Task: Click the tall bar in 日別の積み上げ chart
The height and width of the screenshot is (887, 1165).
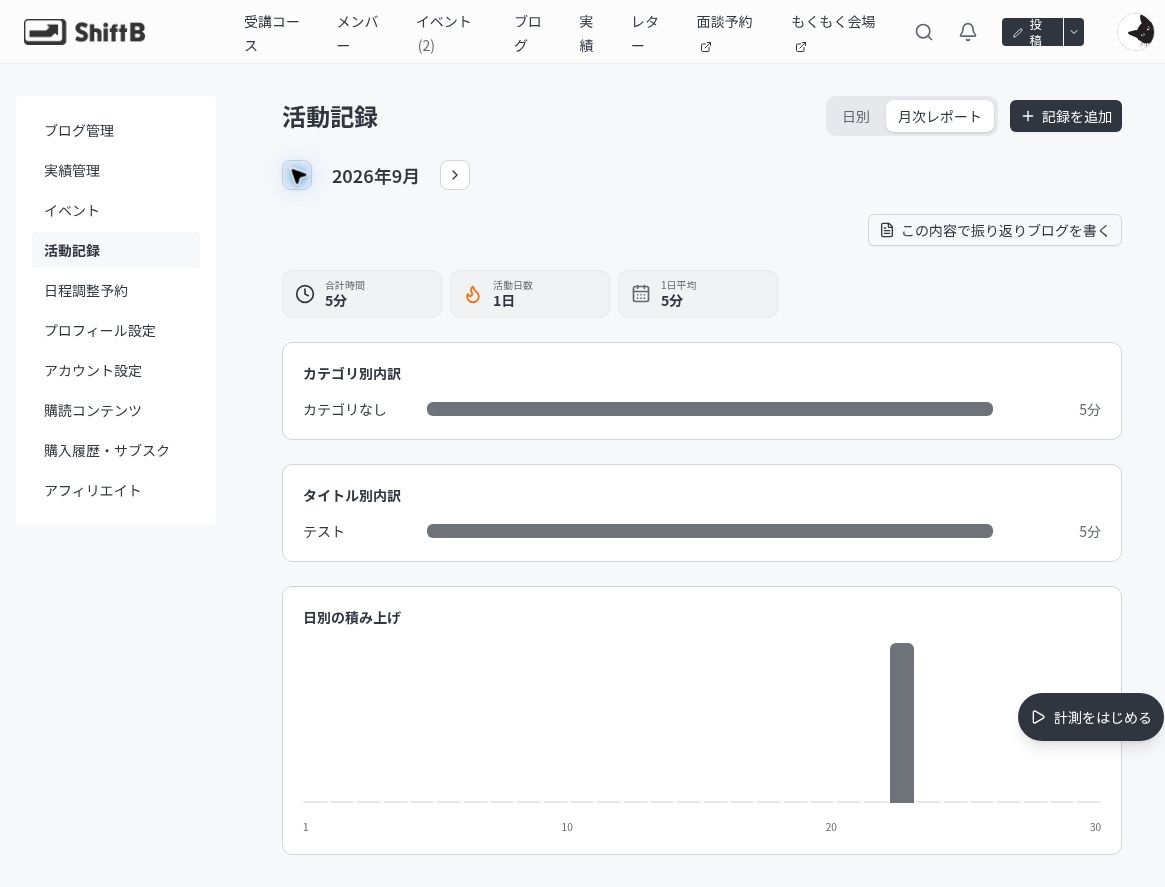Action: coord(902,723)
